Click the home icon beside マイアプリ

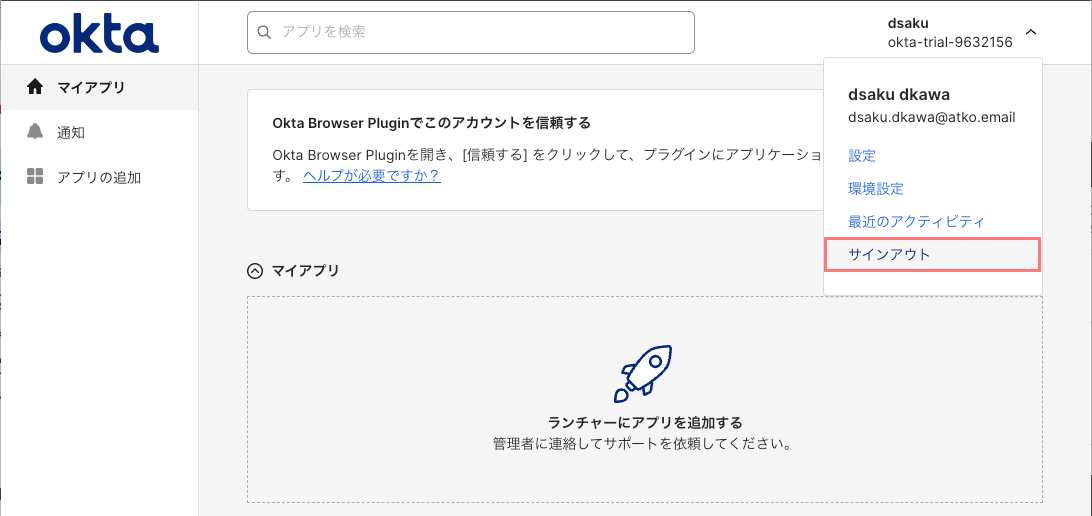pos(35,87)
